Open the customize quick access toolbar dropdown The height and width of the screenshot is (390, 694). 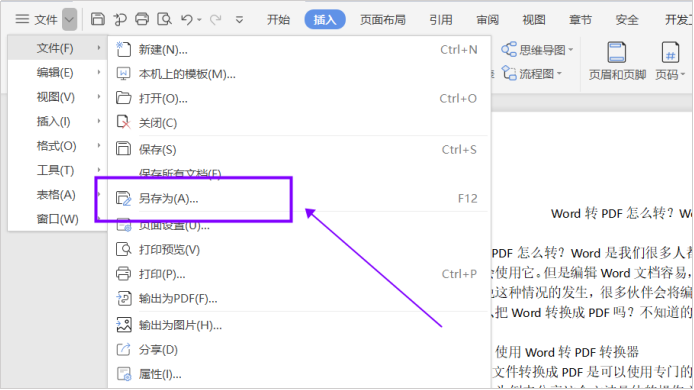[239, 19]
